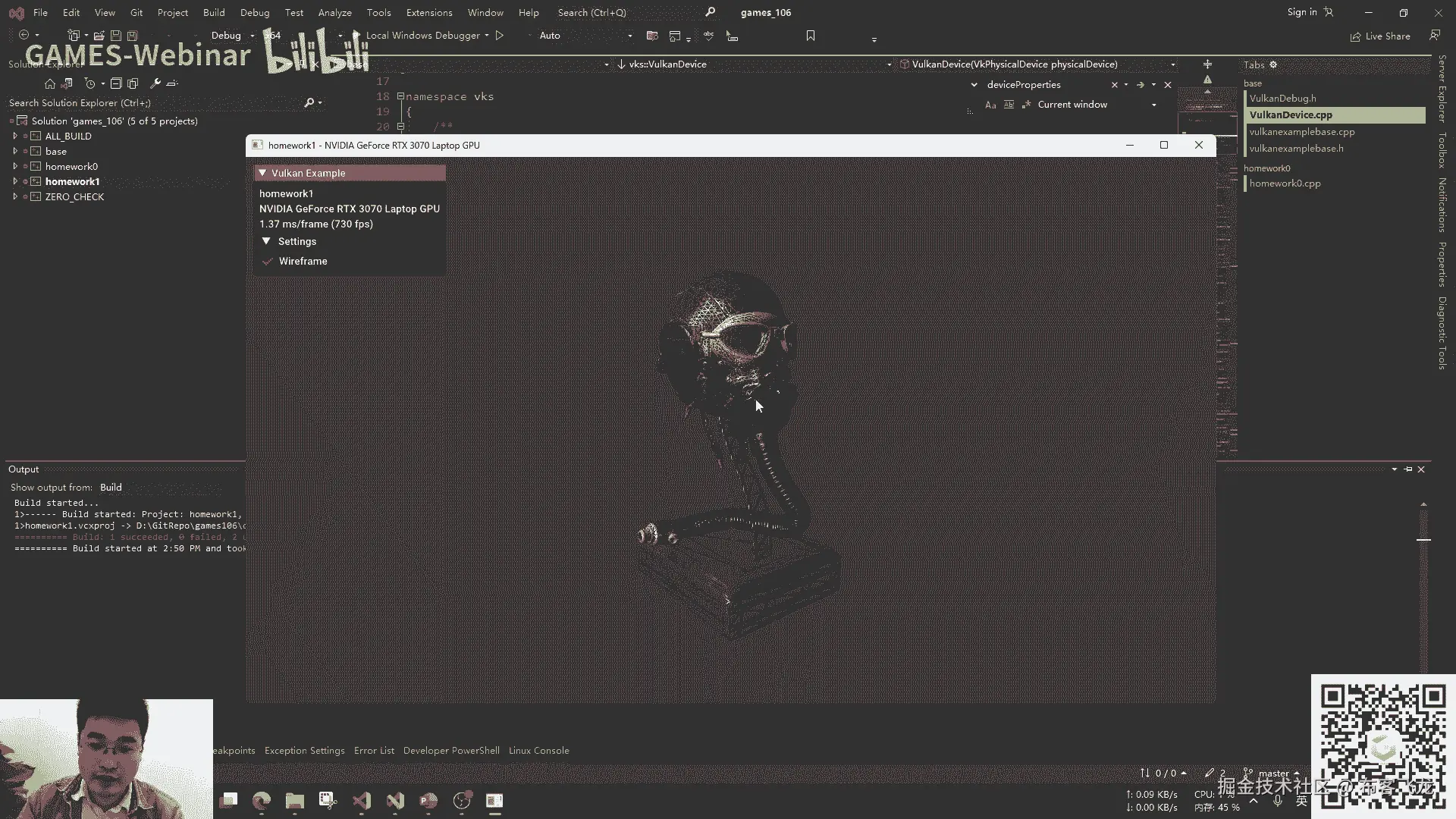
Task: Toggle the Wireframe checkbox
Action: coord(268,262)
